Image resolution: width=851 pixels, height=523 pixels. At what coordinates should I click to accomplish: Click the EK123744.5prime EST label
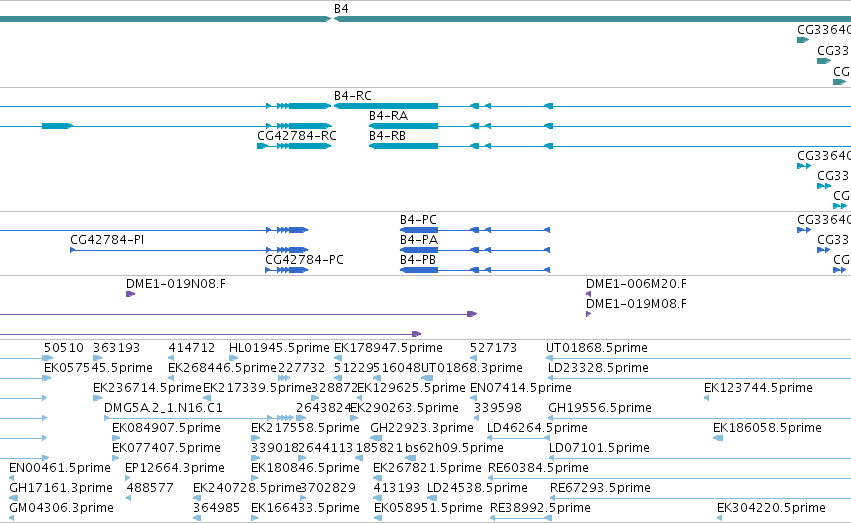coord(758,388)
